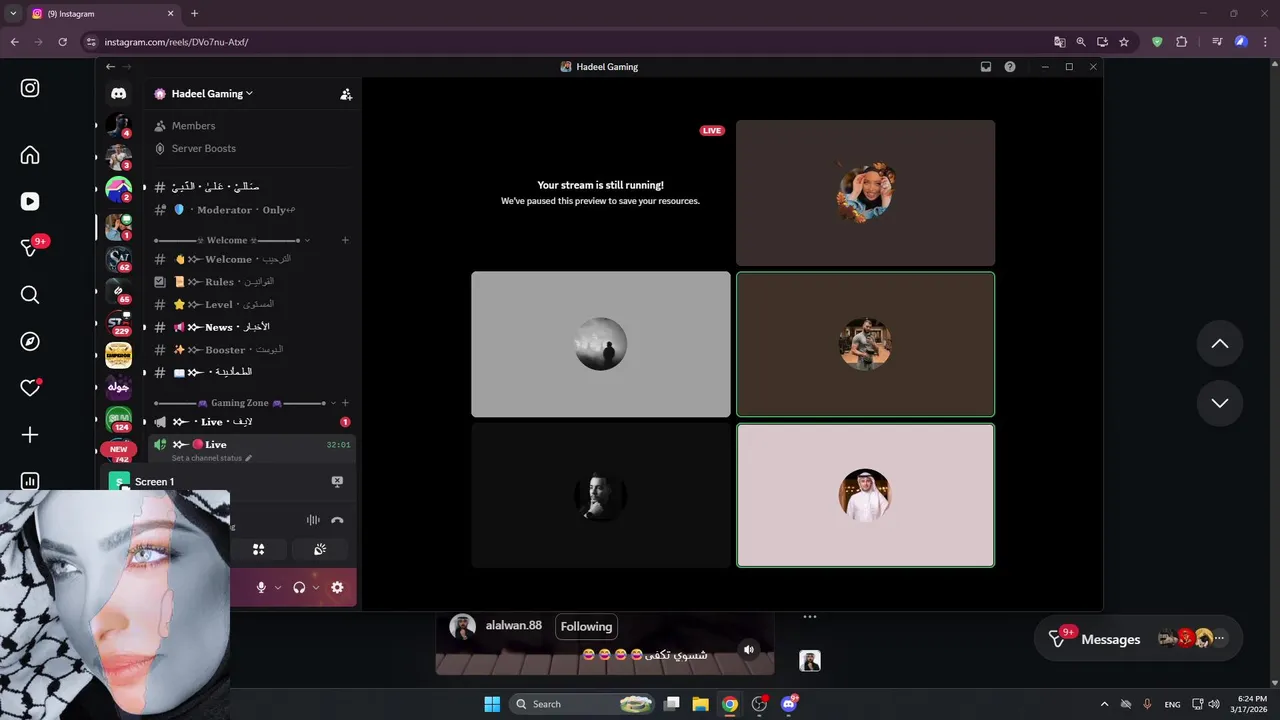Add a channel to Welcome category
The image size is (1280, 720).
point(345,240)
